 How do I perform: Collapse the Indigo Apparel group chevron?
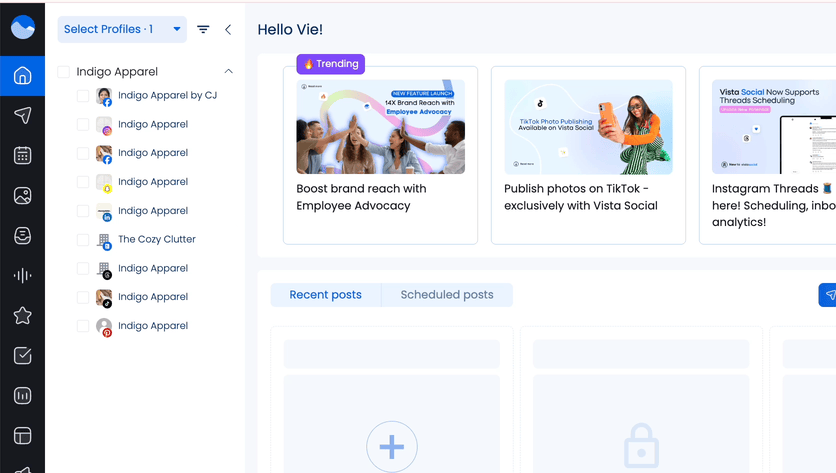229,71
